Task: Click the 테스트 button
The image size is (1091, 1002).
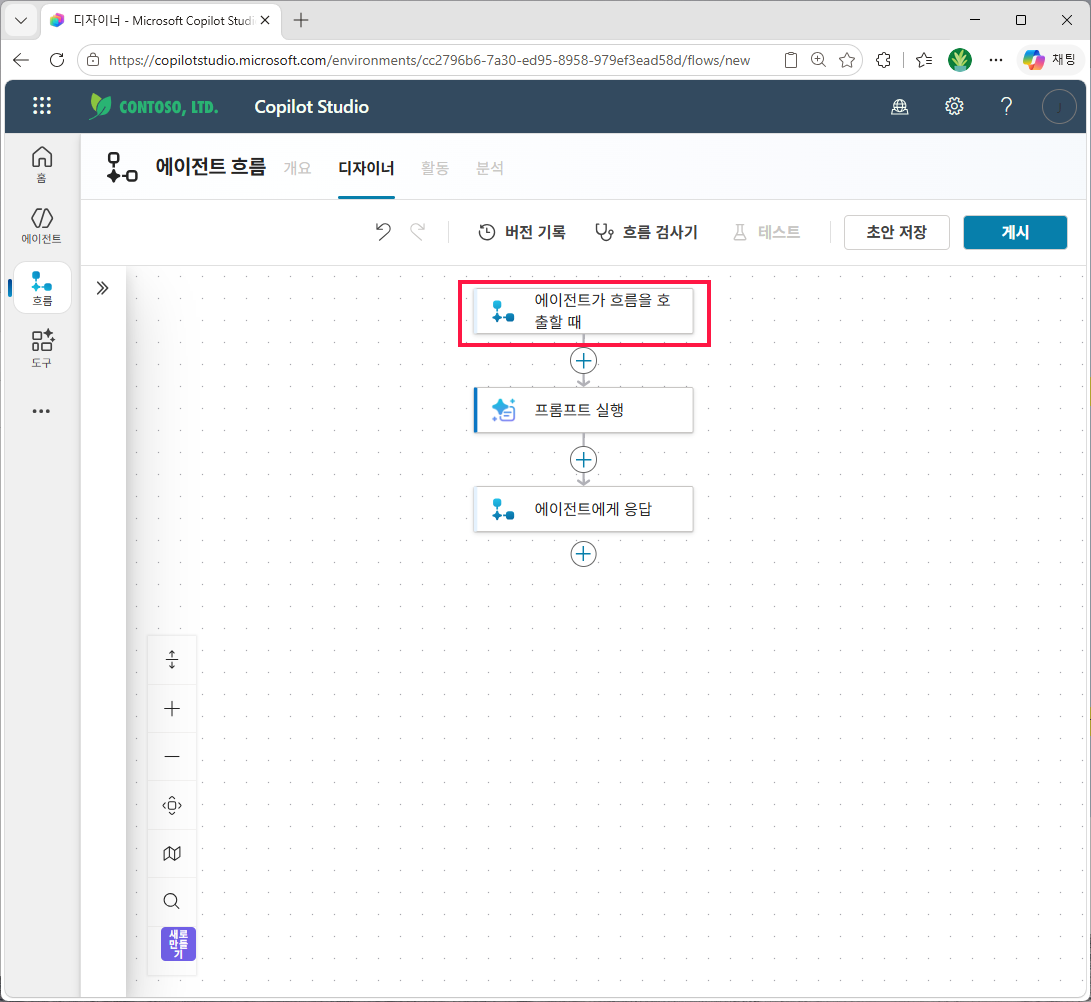Action: pyautogui.click(x=766, y=232)
